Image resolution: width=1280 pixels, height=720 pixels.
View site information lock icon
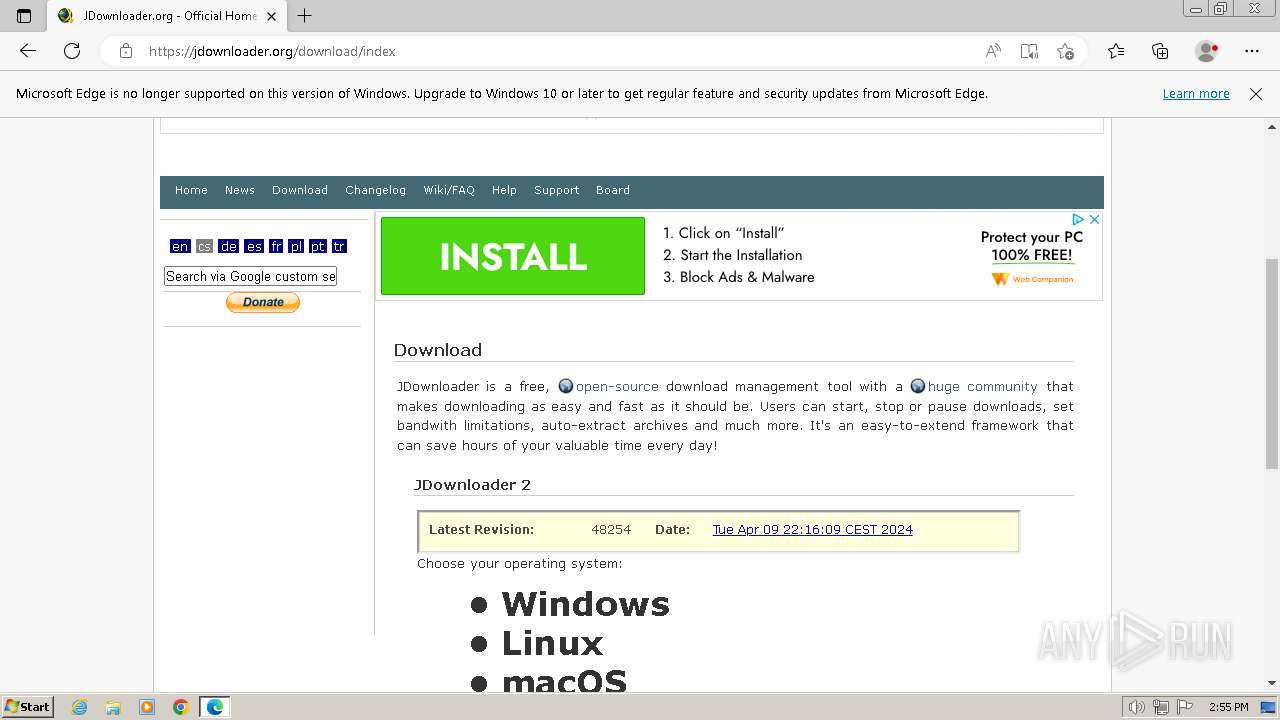coord(126,51)
